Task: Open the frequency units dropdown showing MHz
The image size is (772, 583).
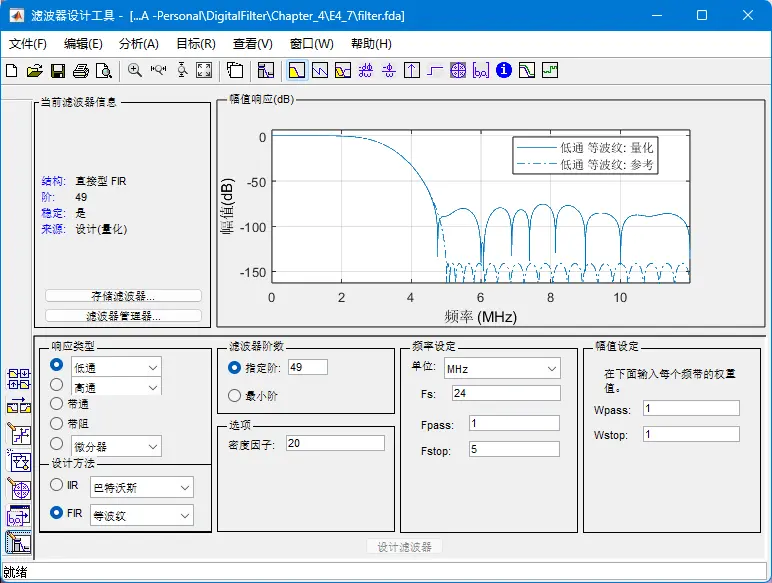Action: pos(502,368)
